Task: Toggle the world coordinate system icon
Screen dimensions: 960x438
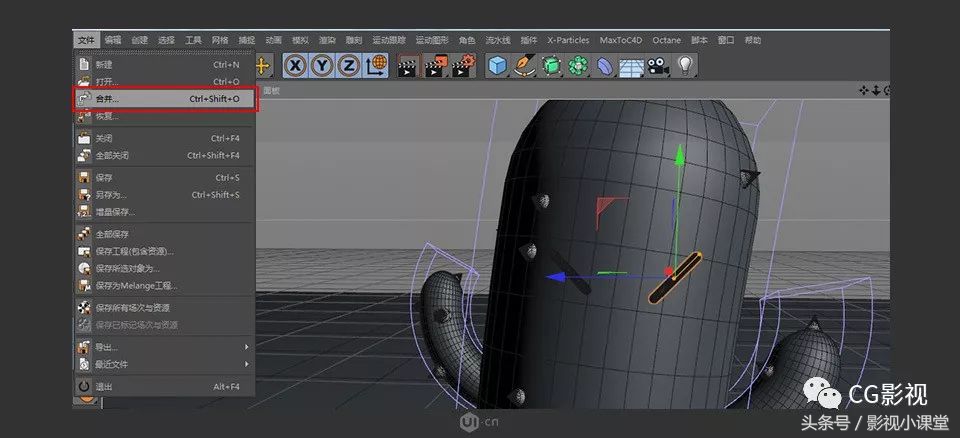Action: pyautogui.click(x=375, y=66)
